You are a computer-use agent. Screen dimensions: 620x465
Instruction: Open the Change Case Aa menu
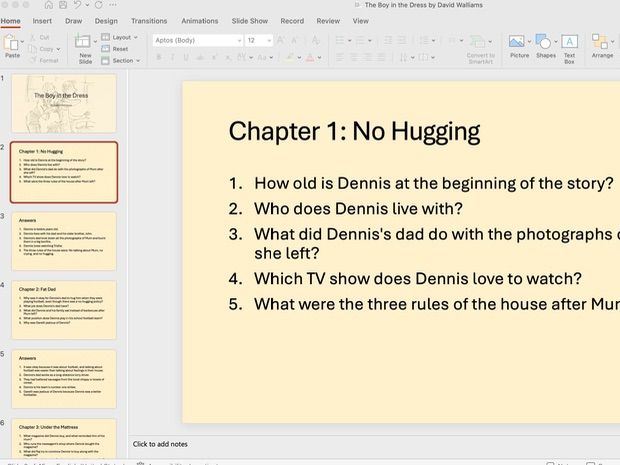[x=265, y=58]
